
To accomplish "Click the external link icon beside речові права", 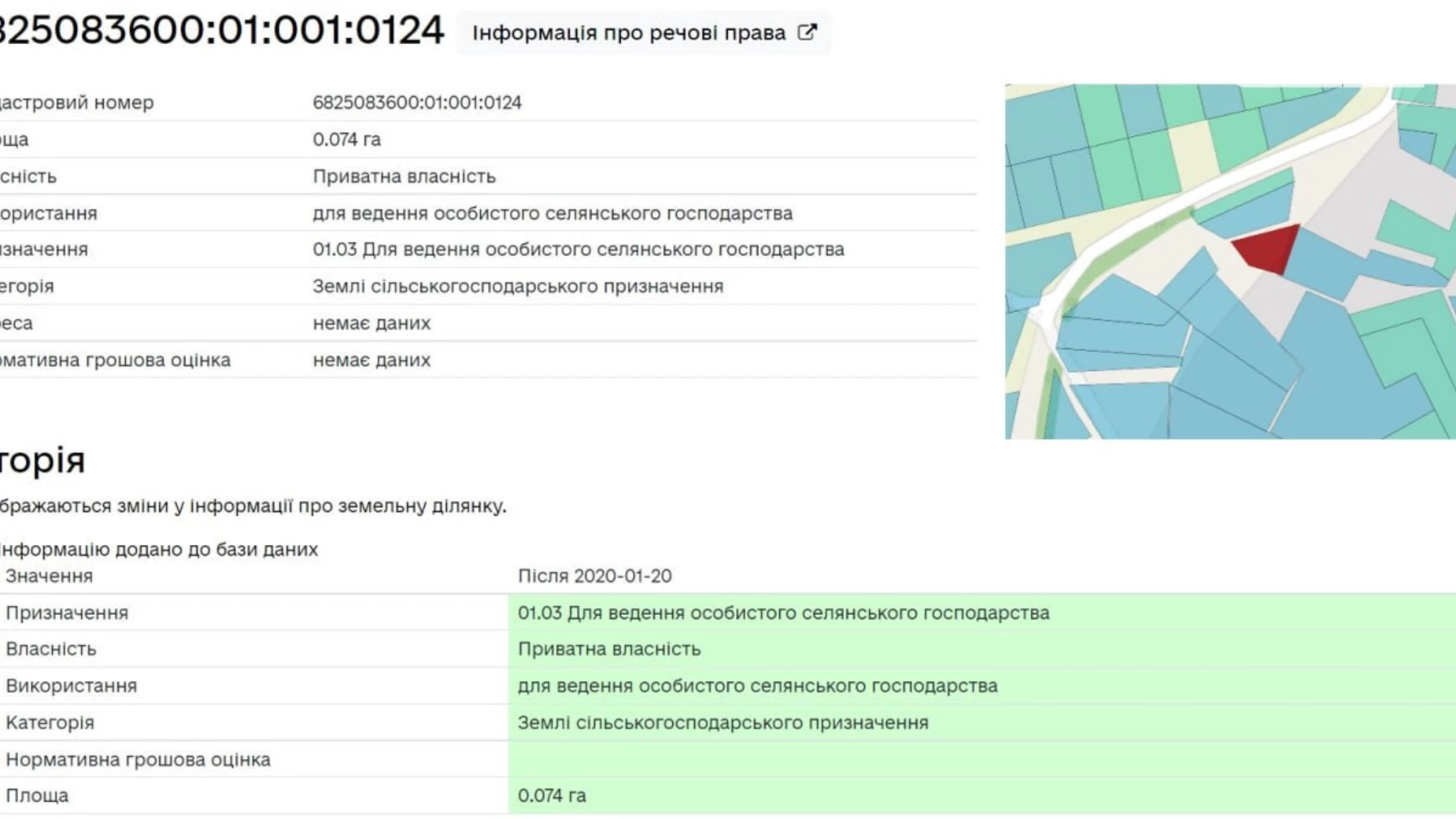I will click(807, 32).
